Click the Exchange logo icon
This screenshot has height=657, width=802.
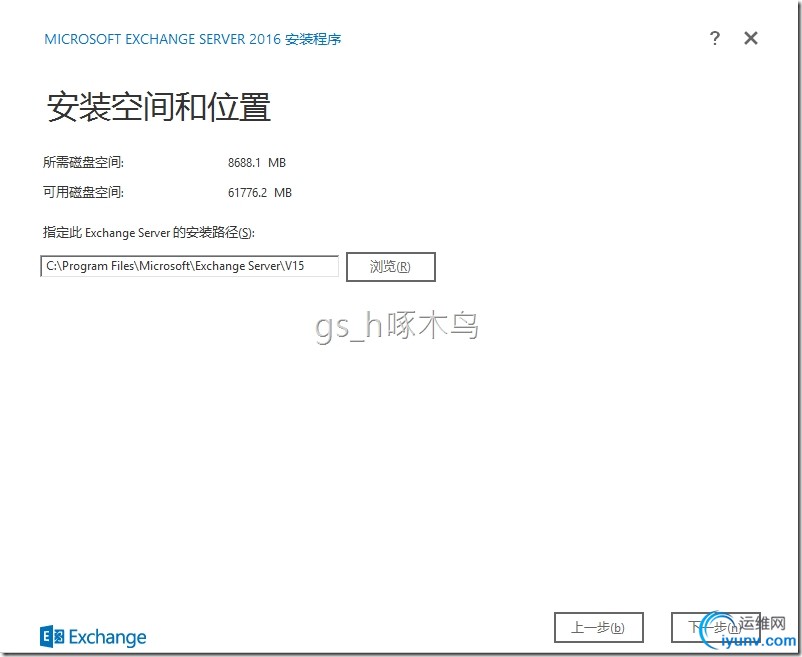pyautogui.click(x=52, y=637)
